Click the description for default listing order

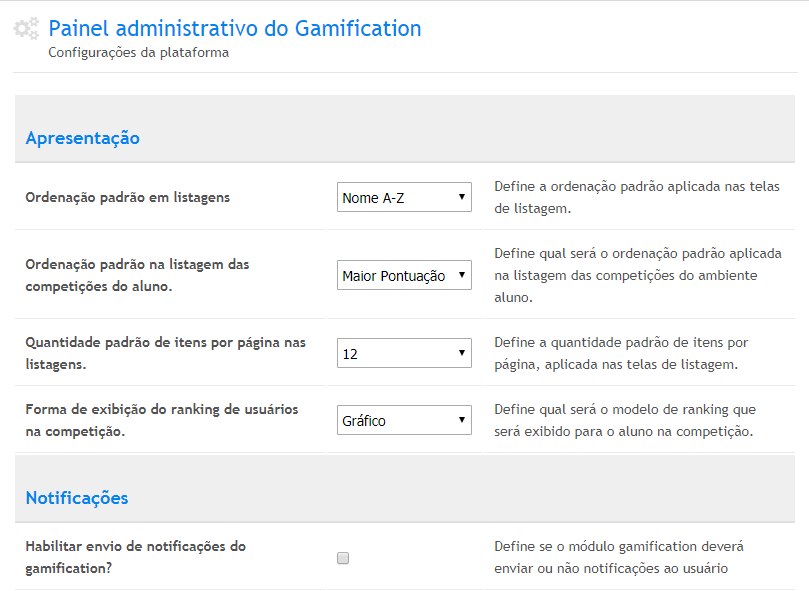pyautogui.click(x=637, y=197)
